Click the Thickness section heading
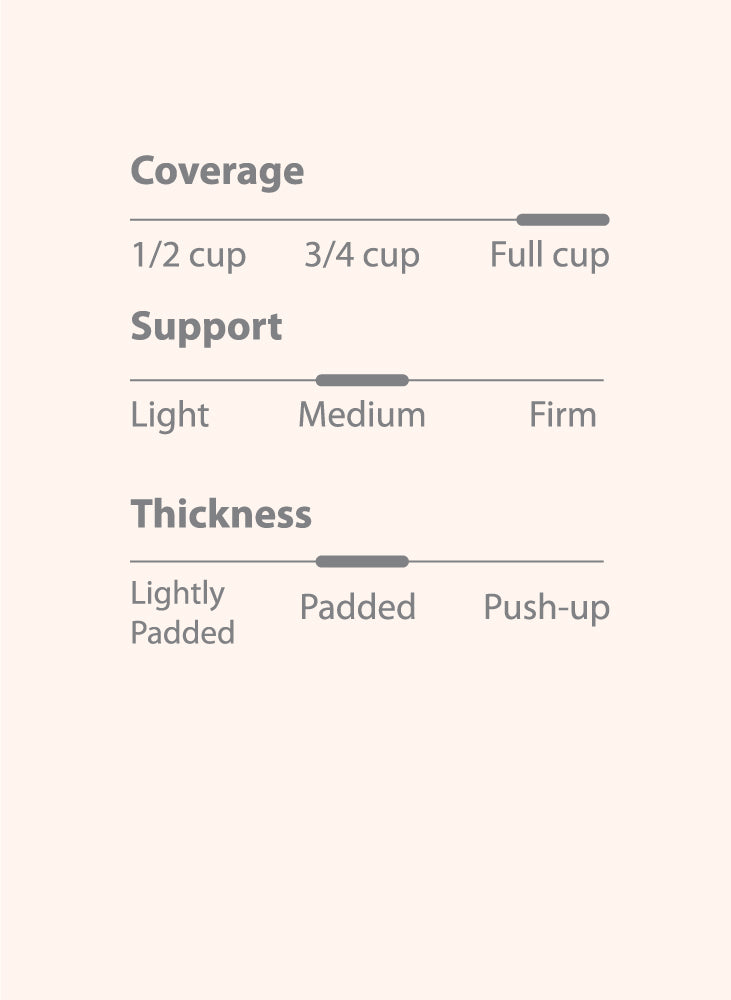The height and width of the screenshot is (1000, 731). coord(221,514)
